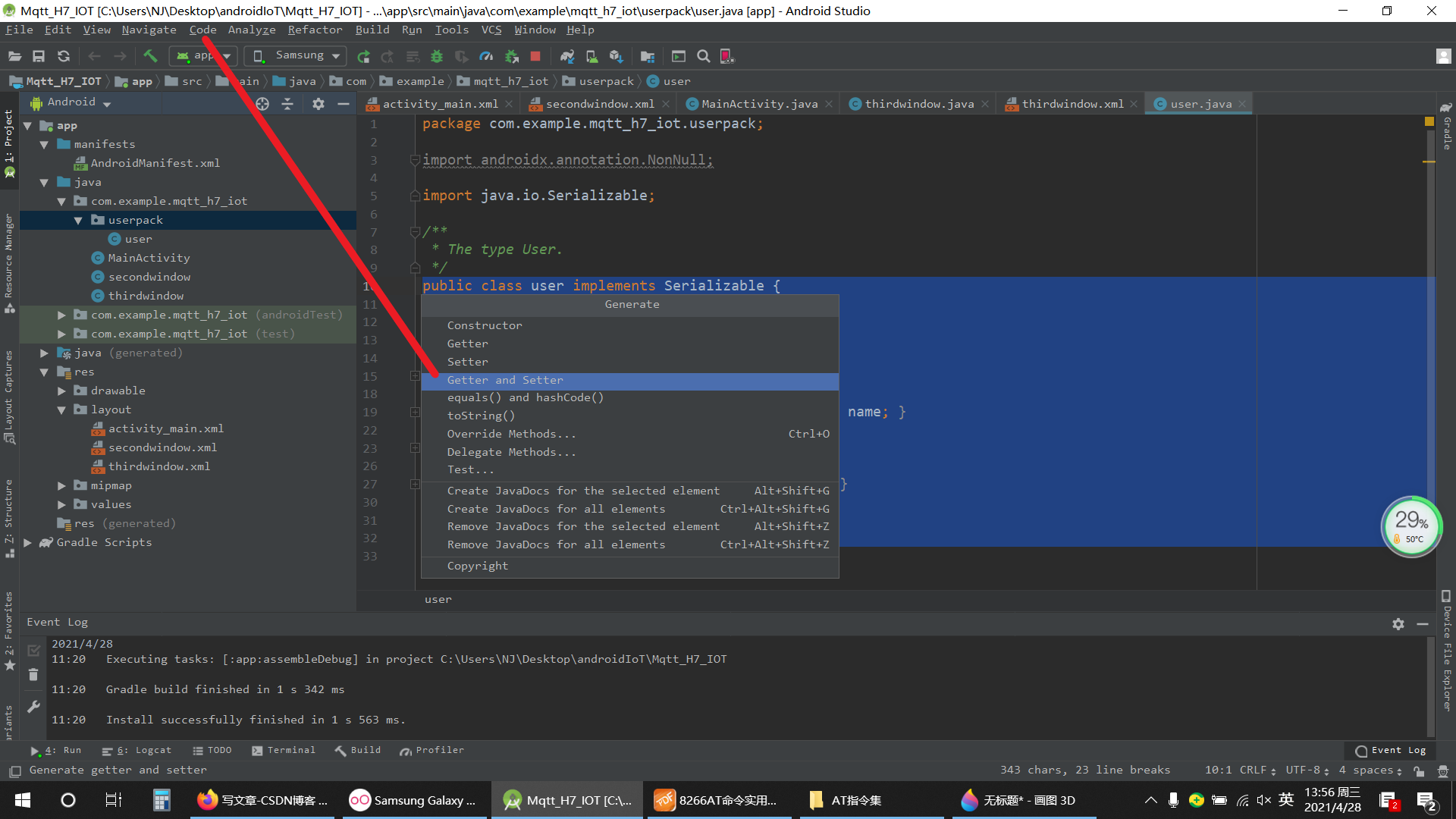
Task: Click the Debug app bug icon
Action: click(437, 56)
